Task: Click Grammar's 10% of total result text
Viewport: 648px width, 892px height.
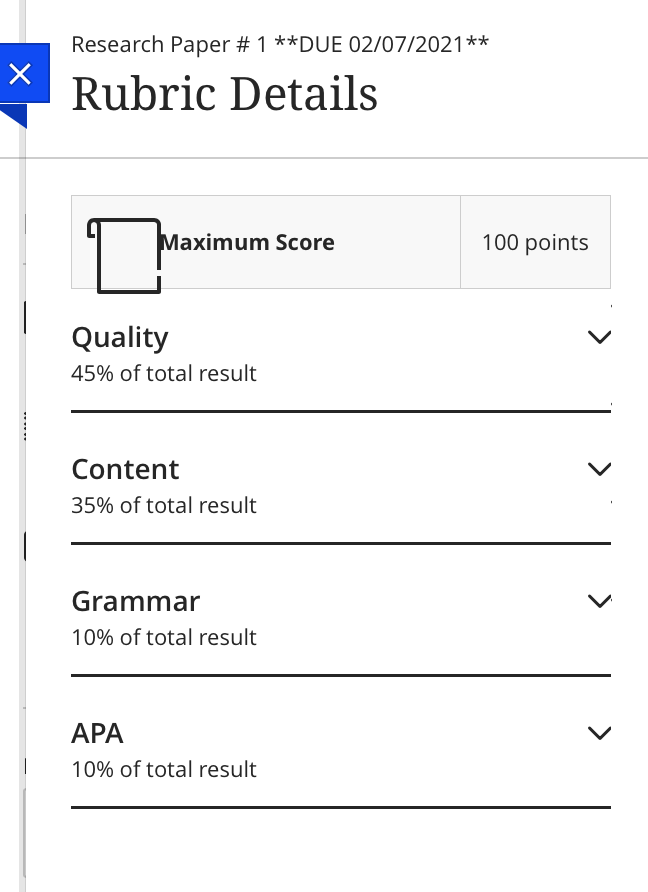Action: coord(164,638)
